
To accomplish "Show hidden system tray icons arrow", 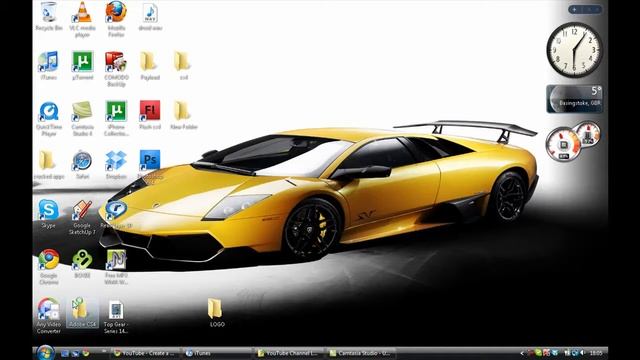I will (522, 353).
